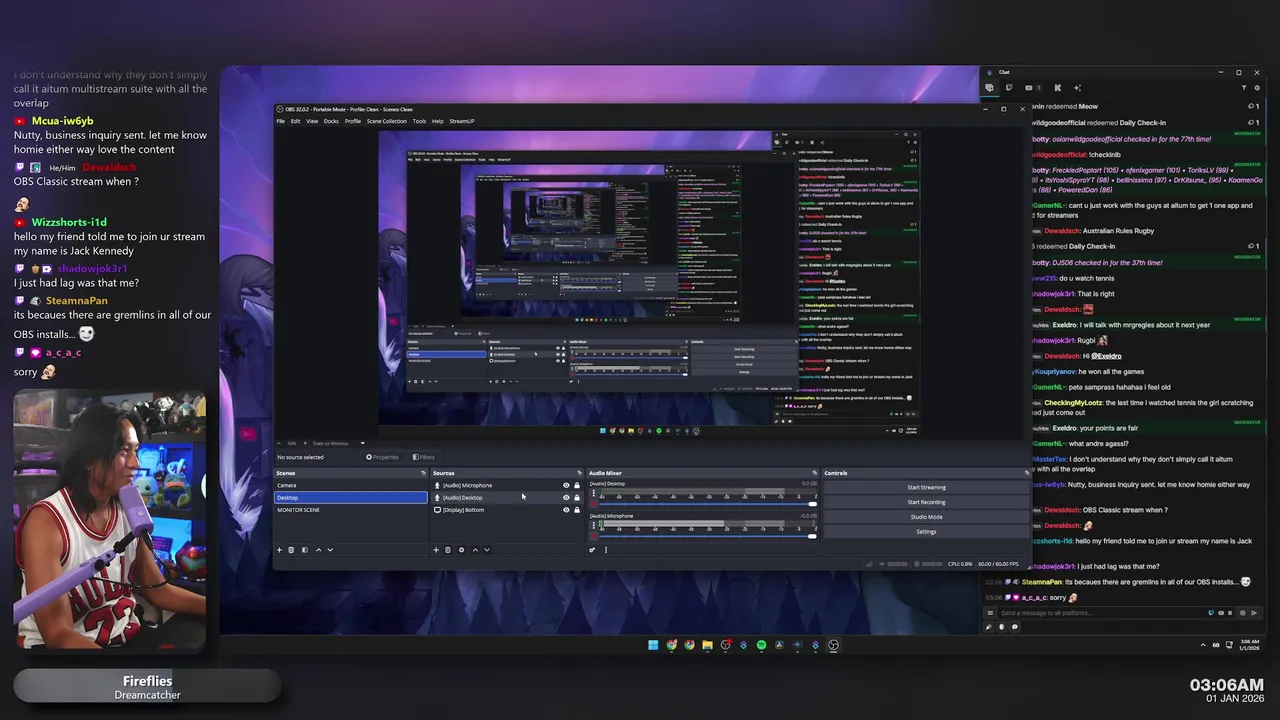Screen dimensions: 1280x720
Task: Move scene down in the Scenes list
Action: click(x=330, y=550)
